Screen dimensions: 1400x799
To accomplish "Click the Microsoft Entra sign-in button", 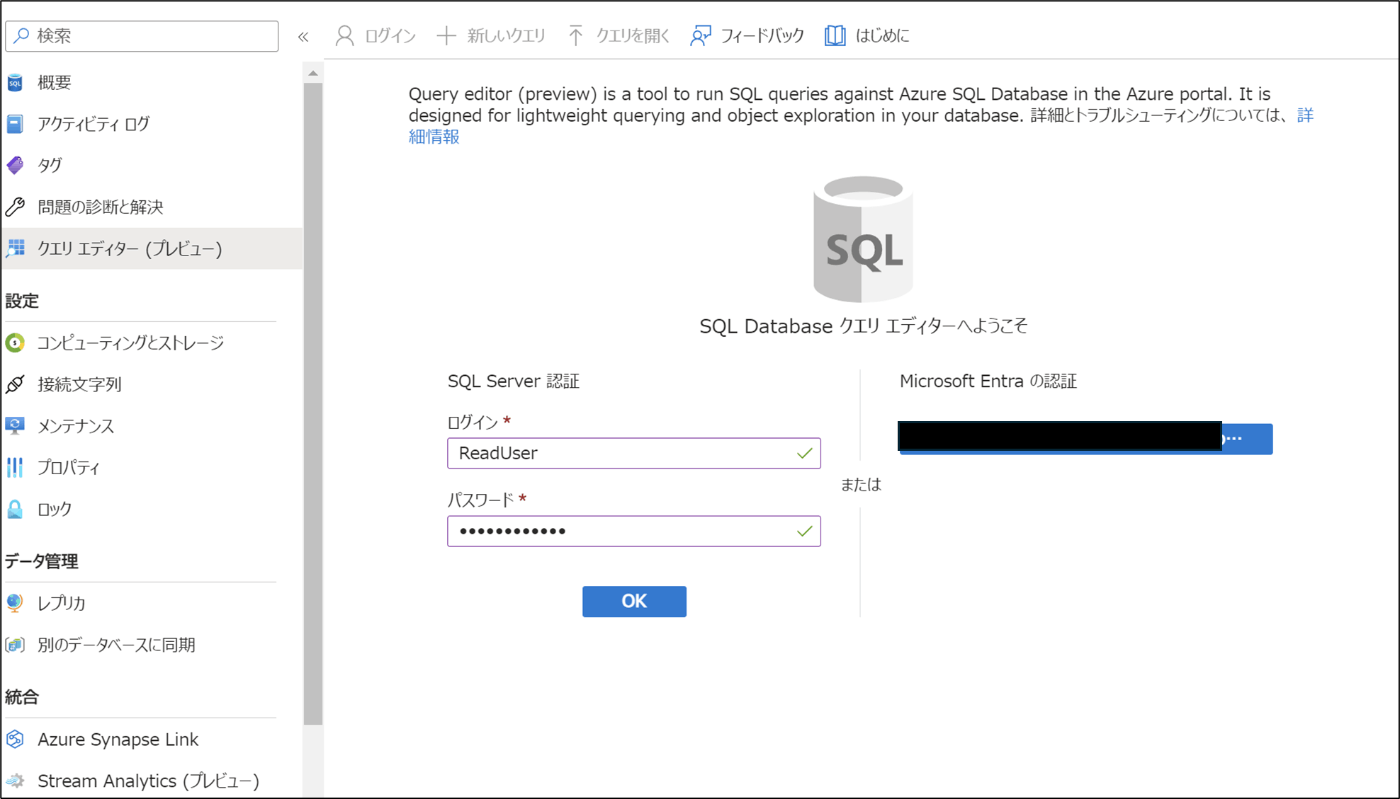I will click(x=1086, y=438).
